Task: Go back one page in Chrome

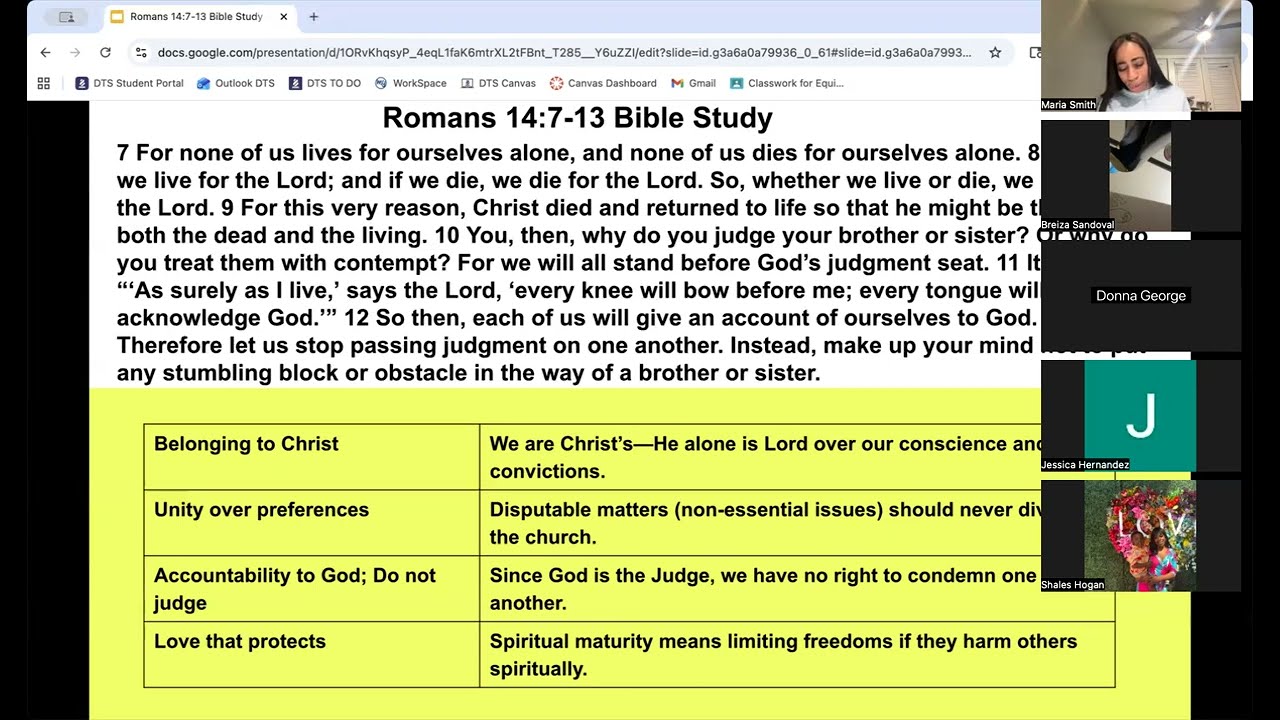Action: pos(45,52)
